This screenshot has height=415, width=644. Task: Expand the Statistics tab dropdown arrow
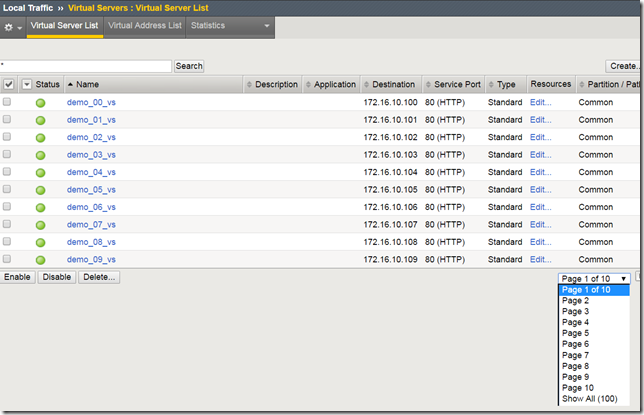tap(267, 26)
